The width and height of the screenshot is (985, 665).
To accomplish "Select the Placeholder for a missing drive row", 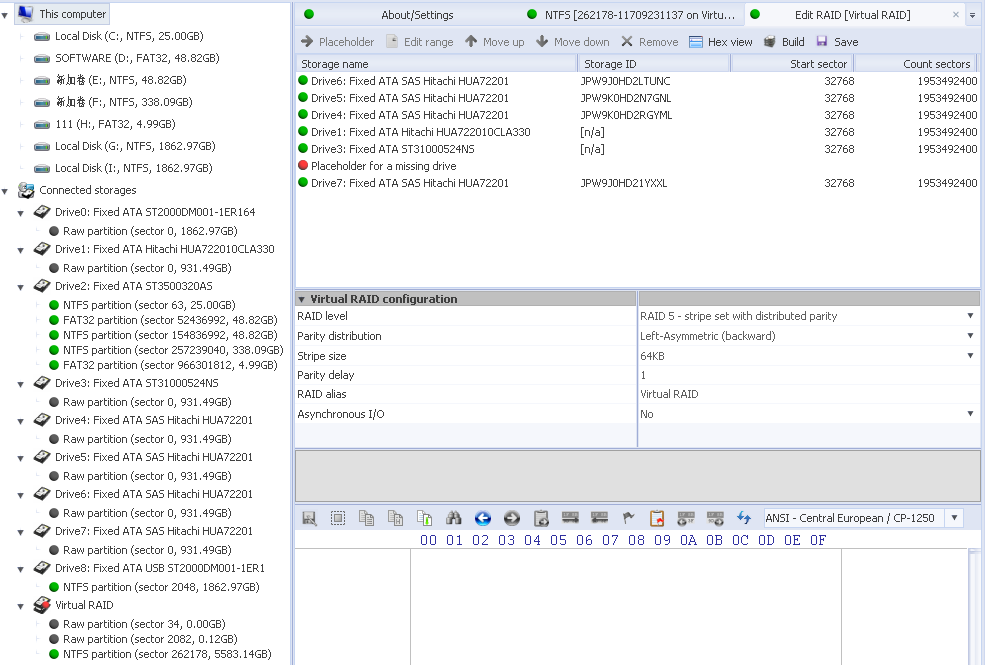I will tap(638, 166).
